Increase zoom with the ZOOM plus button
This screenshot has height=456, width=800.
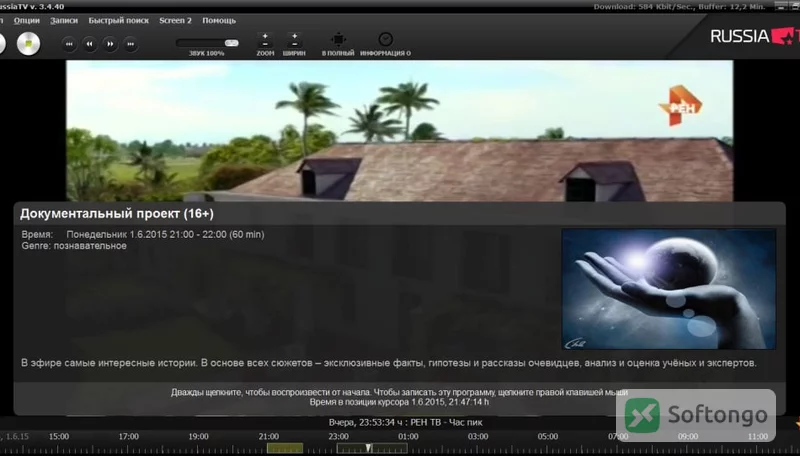[265, 36]
